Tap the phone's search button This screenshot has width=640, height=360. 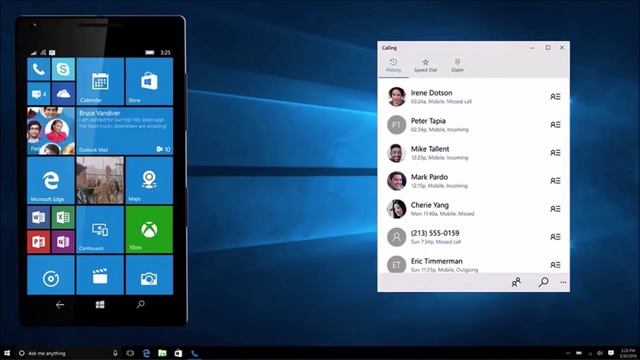(140, 304)
